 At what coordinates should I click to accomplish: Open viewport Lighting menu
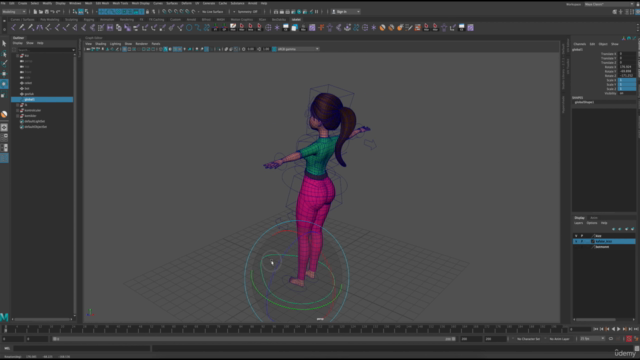(116, 44)
